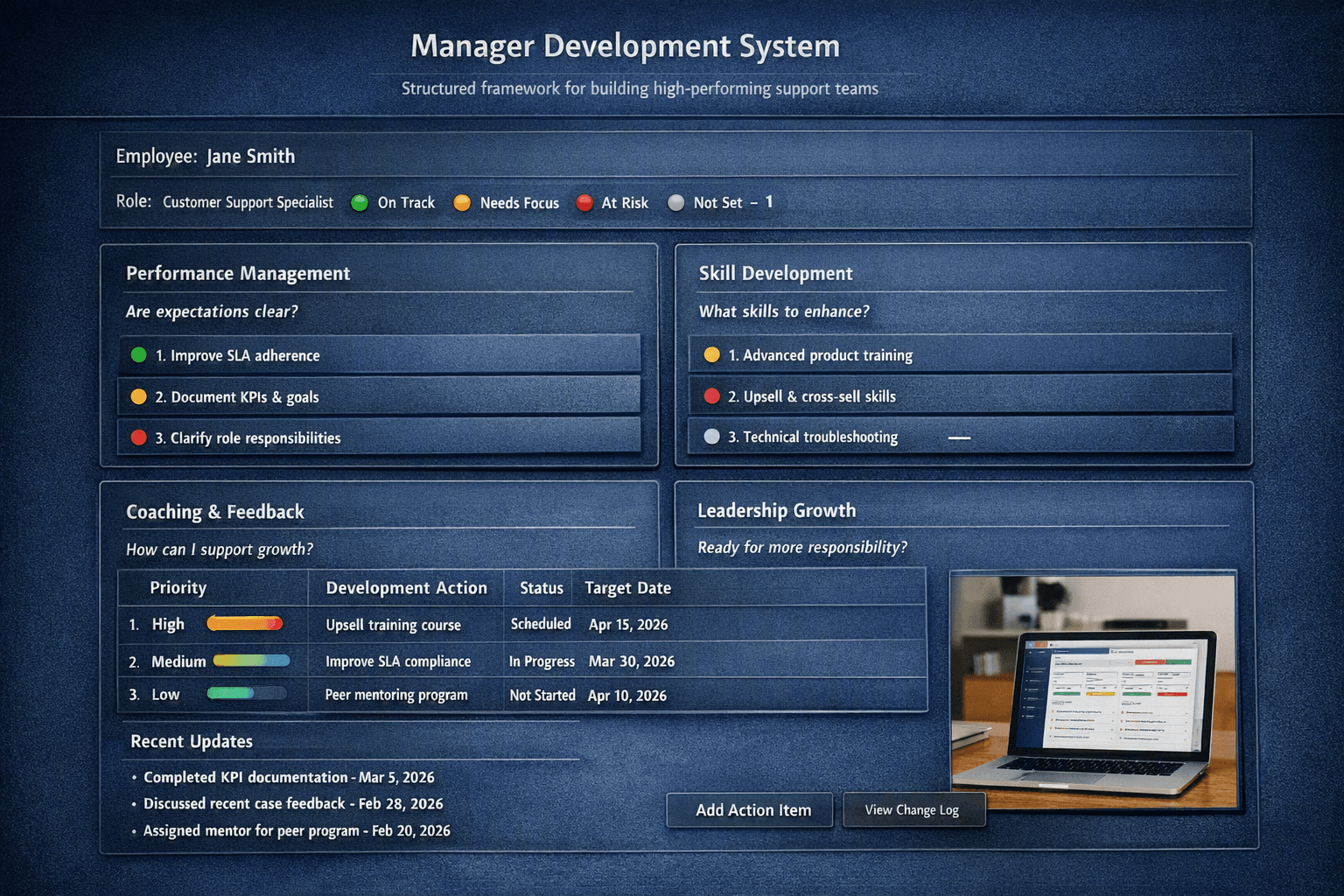This screenshot has width=1344, height=896.
Task: Click the Development Action column header
Action: (406, 588)
